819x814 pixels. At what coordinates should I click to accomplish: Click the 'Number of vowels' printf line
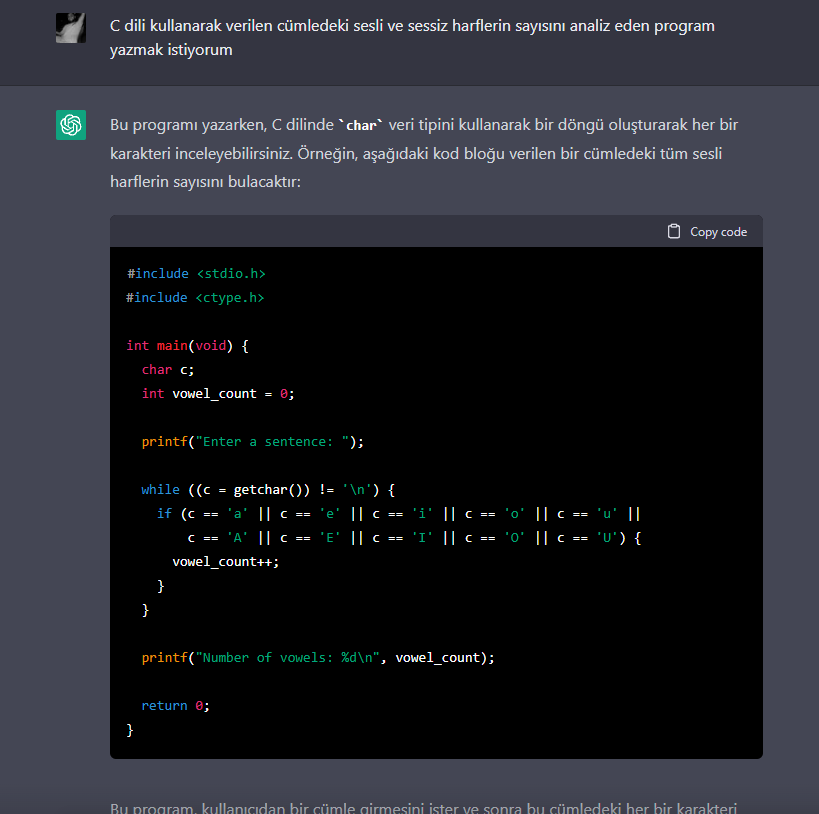click(318, 657)
